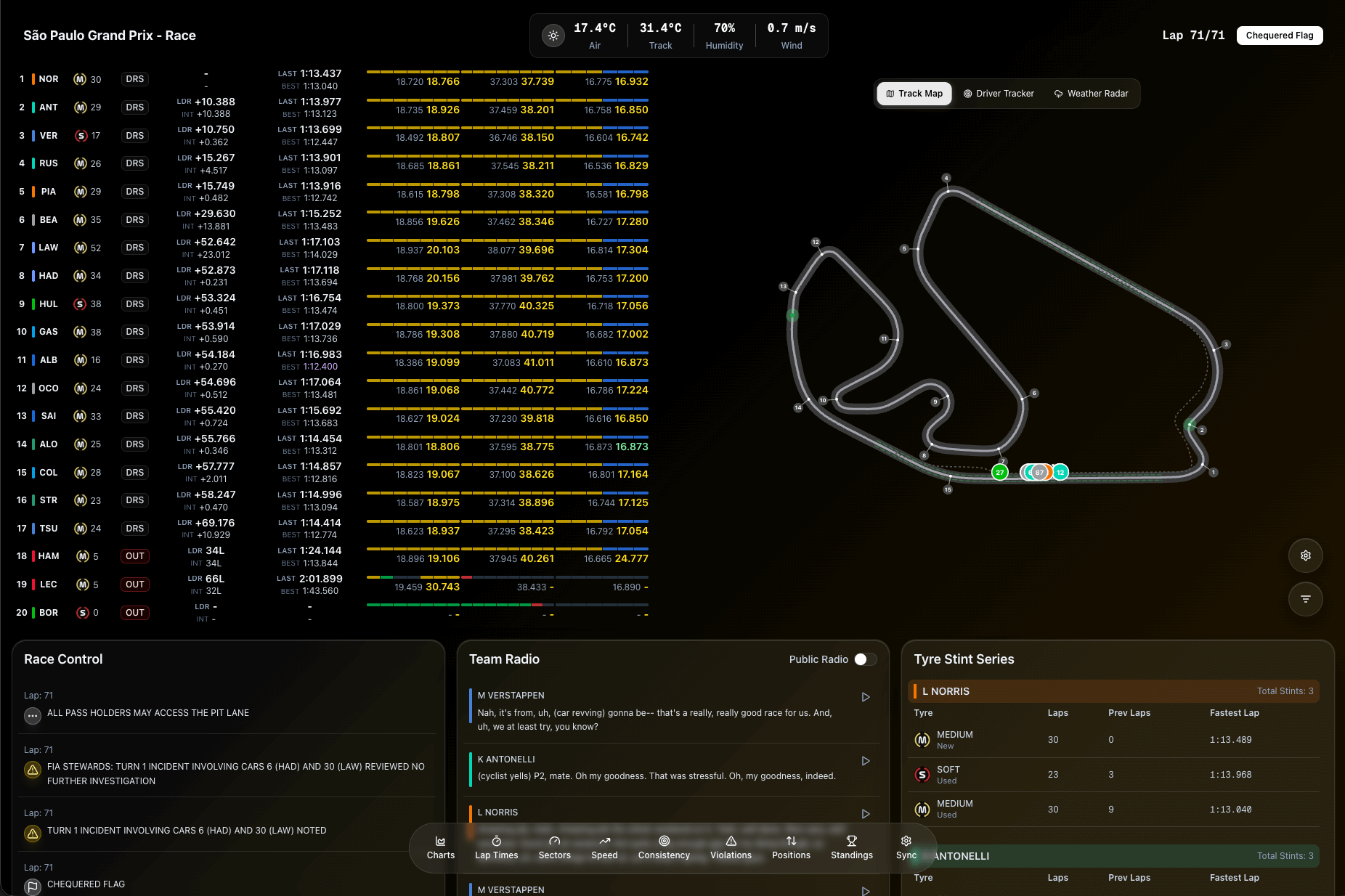Click the 31.4°C Track temperature reading
Screen dimensions: 1345x896
coord(660,36)
